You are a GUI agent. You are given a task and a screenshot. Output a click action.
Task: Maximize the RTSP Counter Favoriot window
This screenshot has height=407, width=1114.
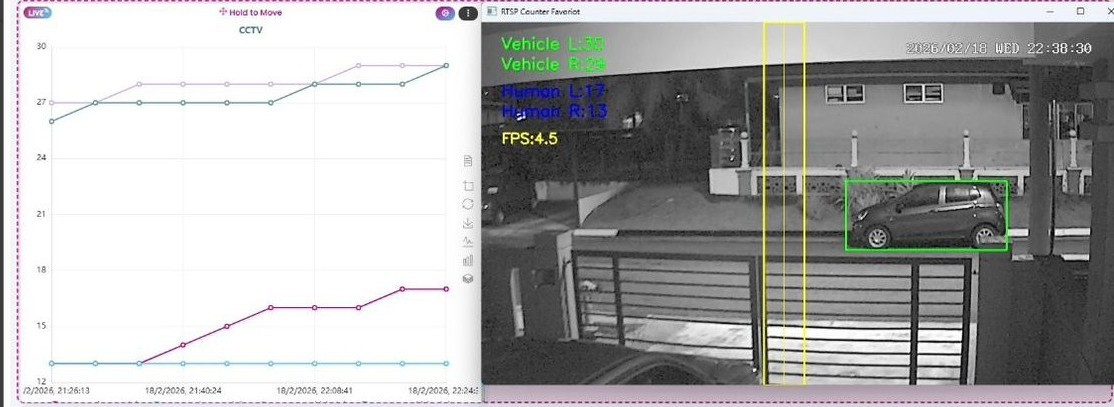click(x=1080, y=12)
